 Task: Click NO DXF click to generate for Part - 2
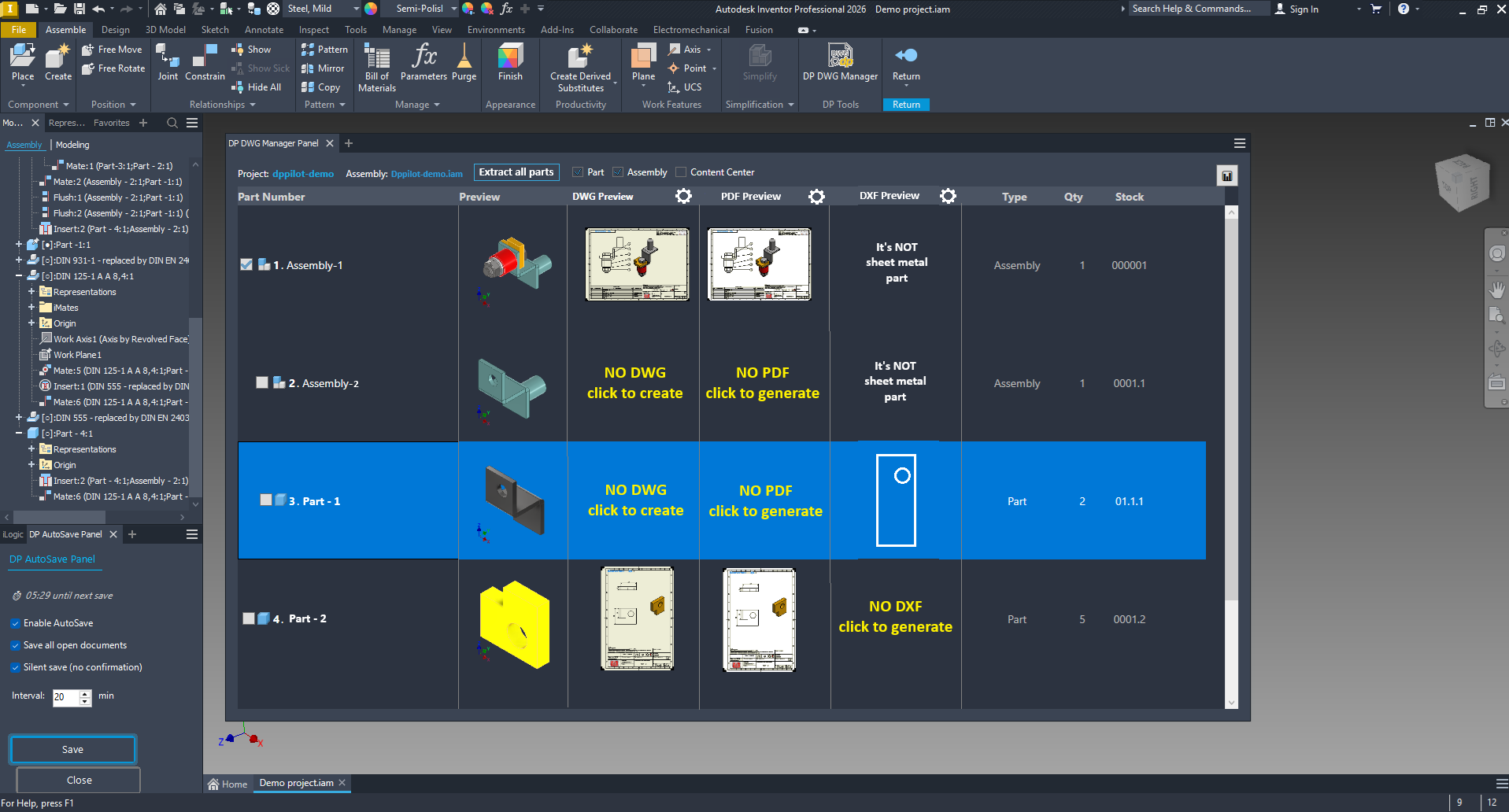(895, 617)
